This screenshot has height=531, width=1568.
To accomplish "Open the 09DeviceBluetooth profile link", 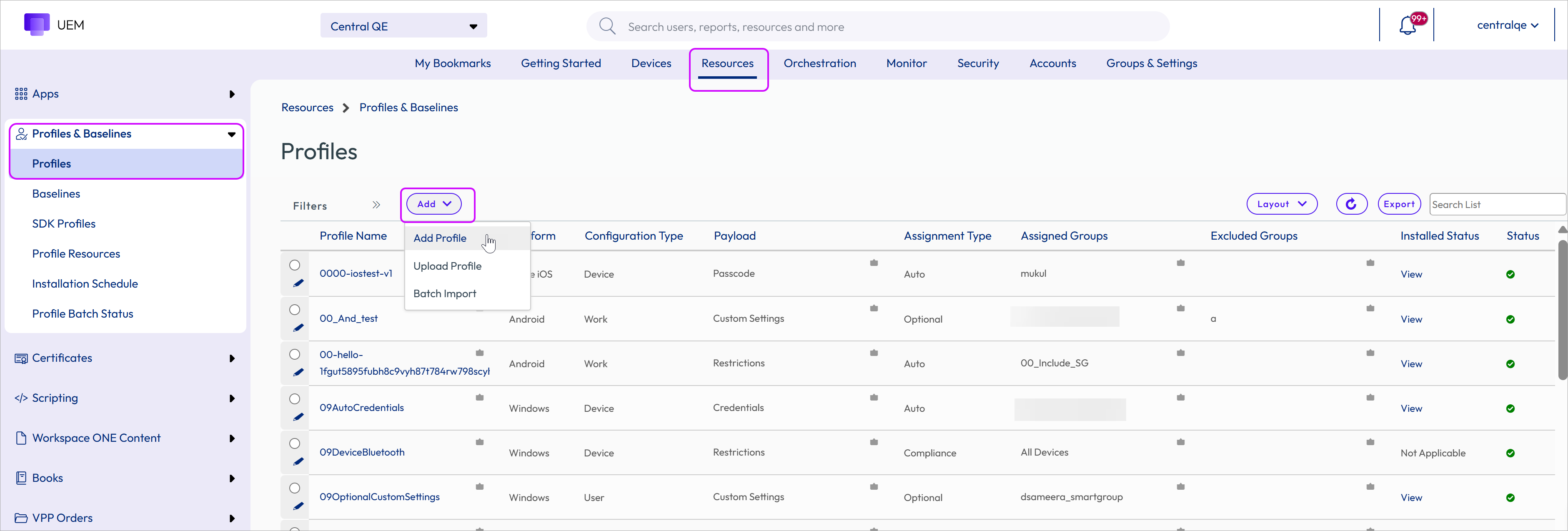I will point(361,453).
